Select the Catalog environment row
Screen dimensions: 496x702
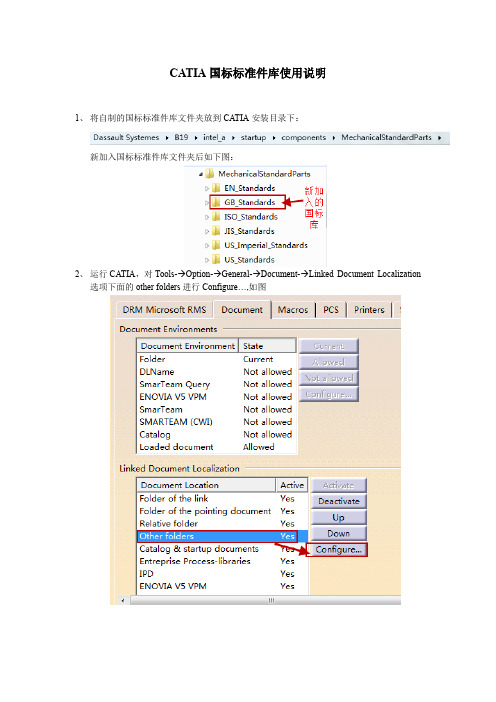216,434
